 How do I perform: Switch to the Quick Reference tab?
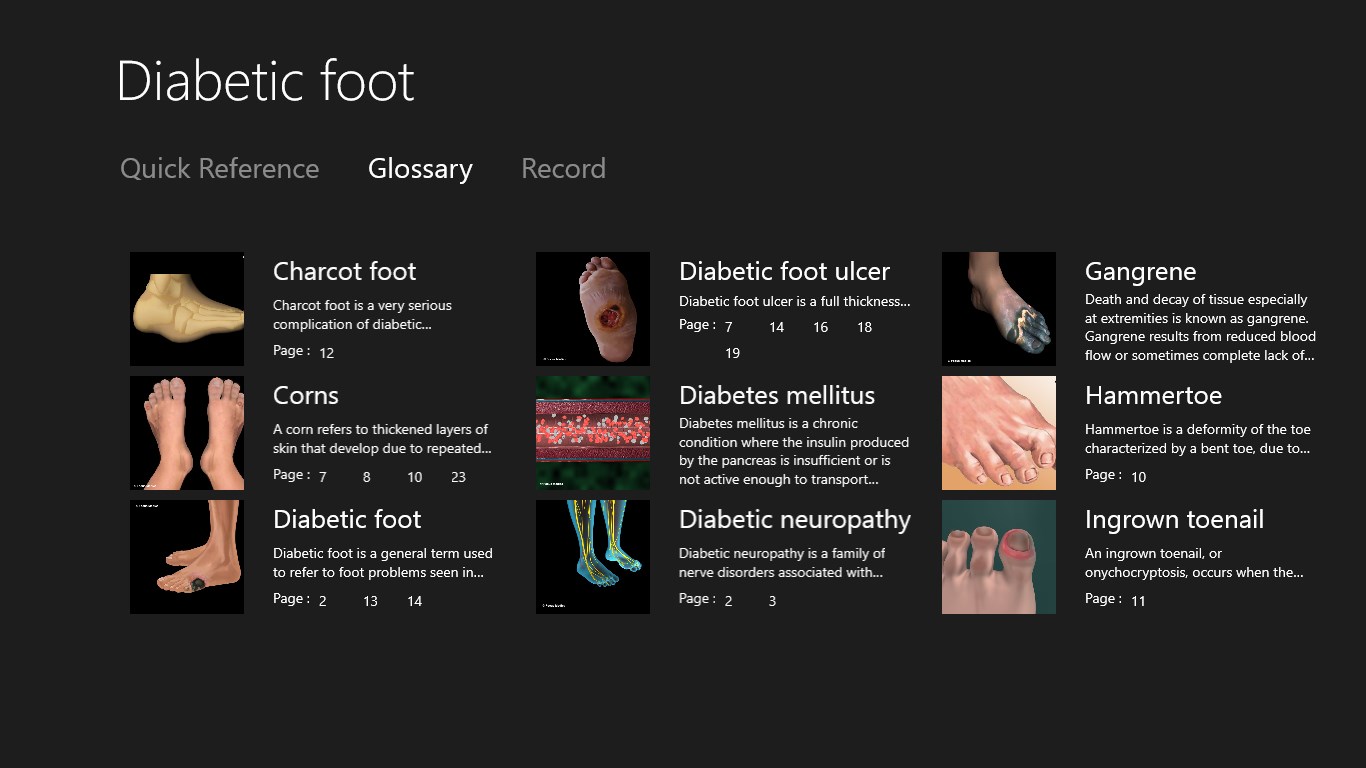[x=220, y=169]
